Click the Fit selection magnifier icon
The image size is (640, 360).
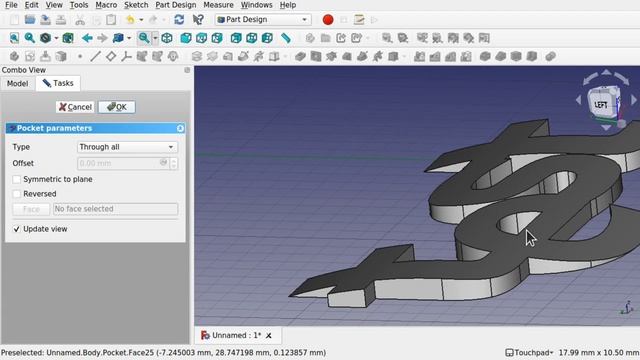pos(29,38)
